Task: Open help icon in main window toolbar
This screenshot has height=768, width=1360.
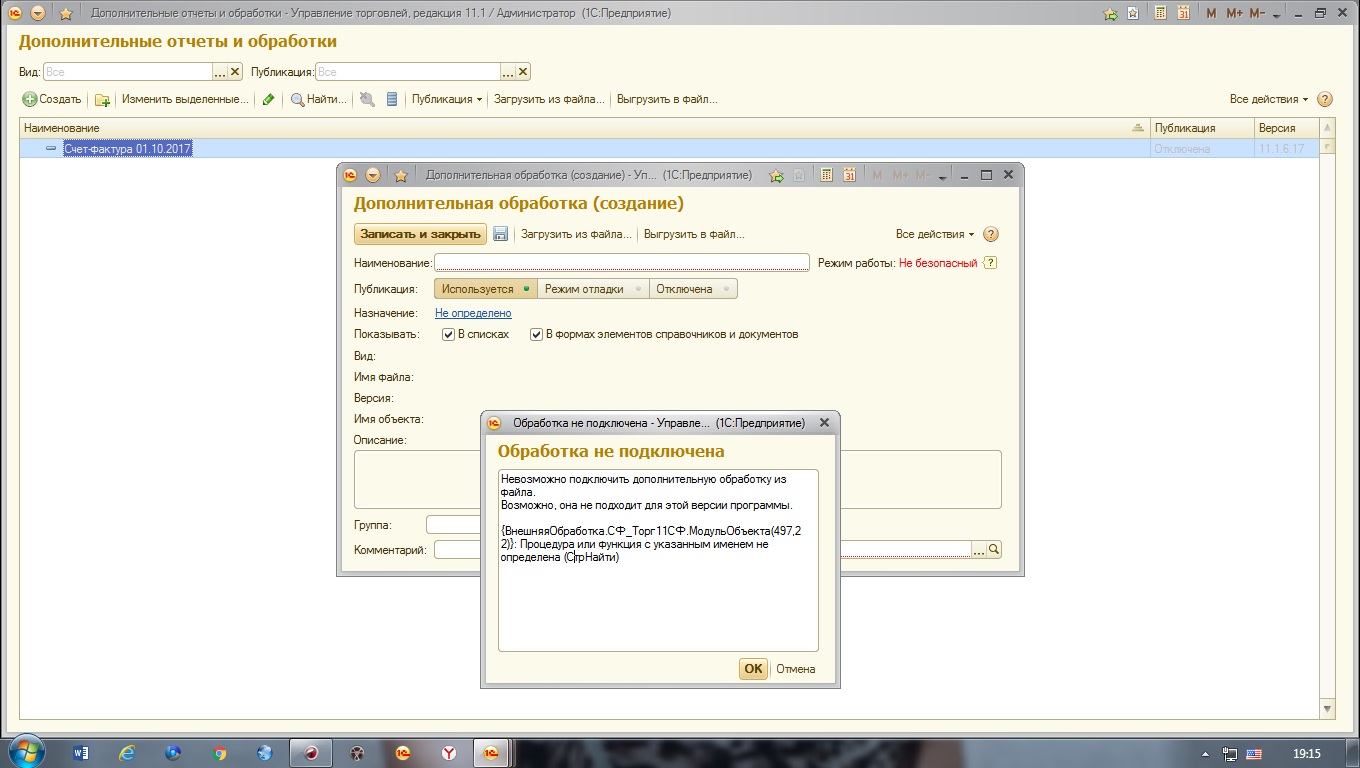Action: (x=1325, y=99)
